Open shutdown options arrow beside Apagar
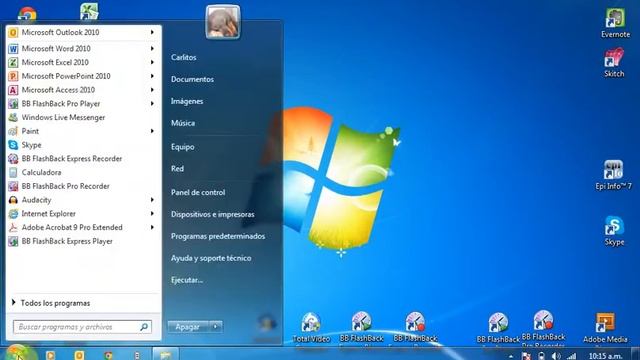The height and width of the screenshot is (360, 640). [x=216, y=327]
